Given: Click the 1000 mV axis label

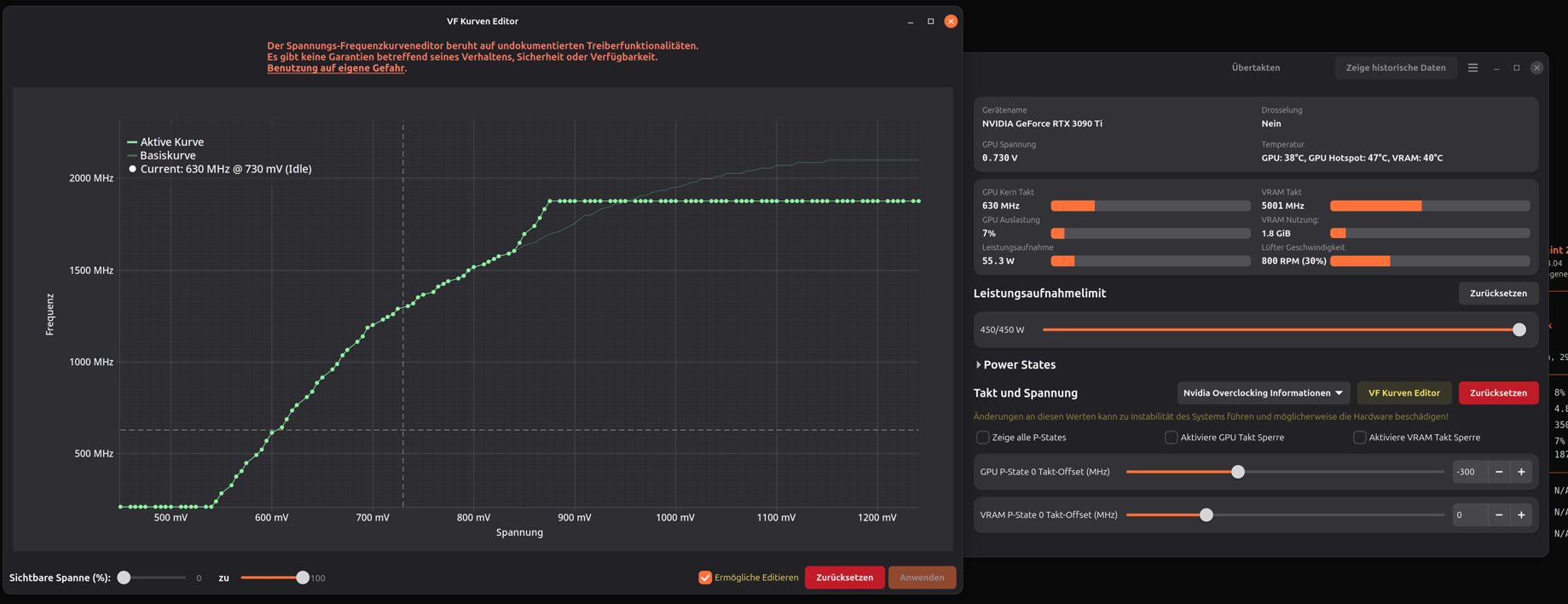Looking at the screenshot, I should click(x=675, y=518).
